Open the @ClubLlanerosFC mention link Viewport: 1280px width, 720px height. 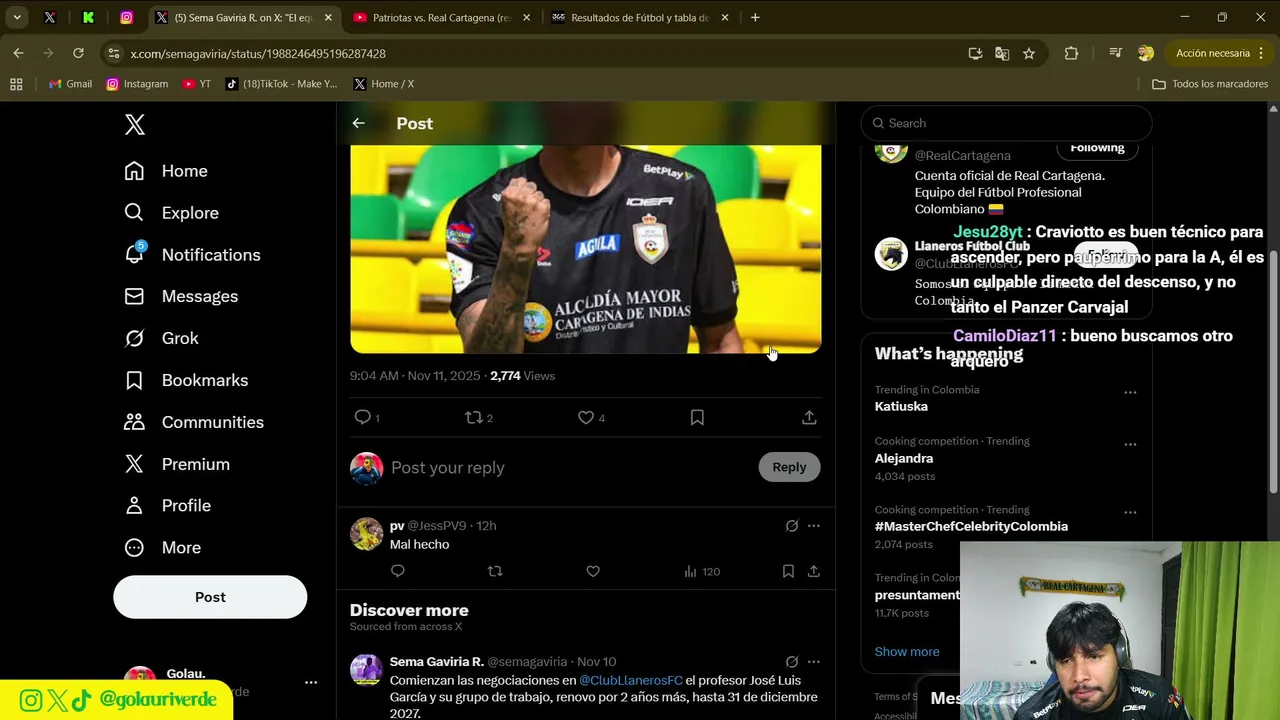click(x=630, y=680)
